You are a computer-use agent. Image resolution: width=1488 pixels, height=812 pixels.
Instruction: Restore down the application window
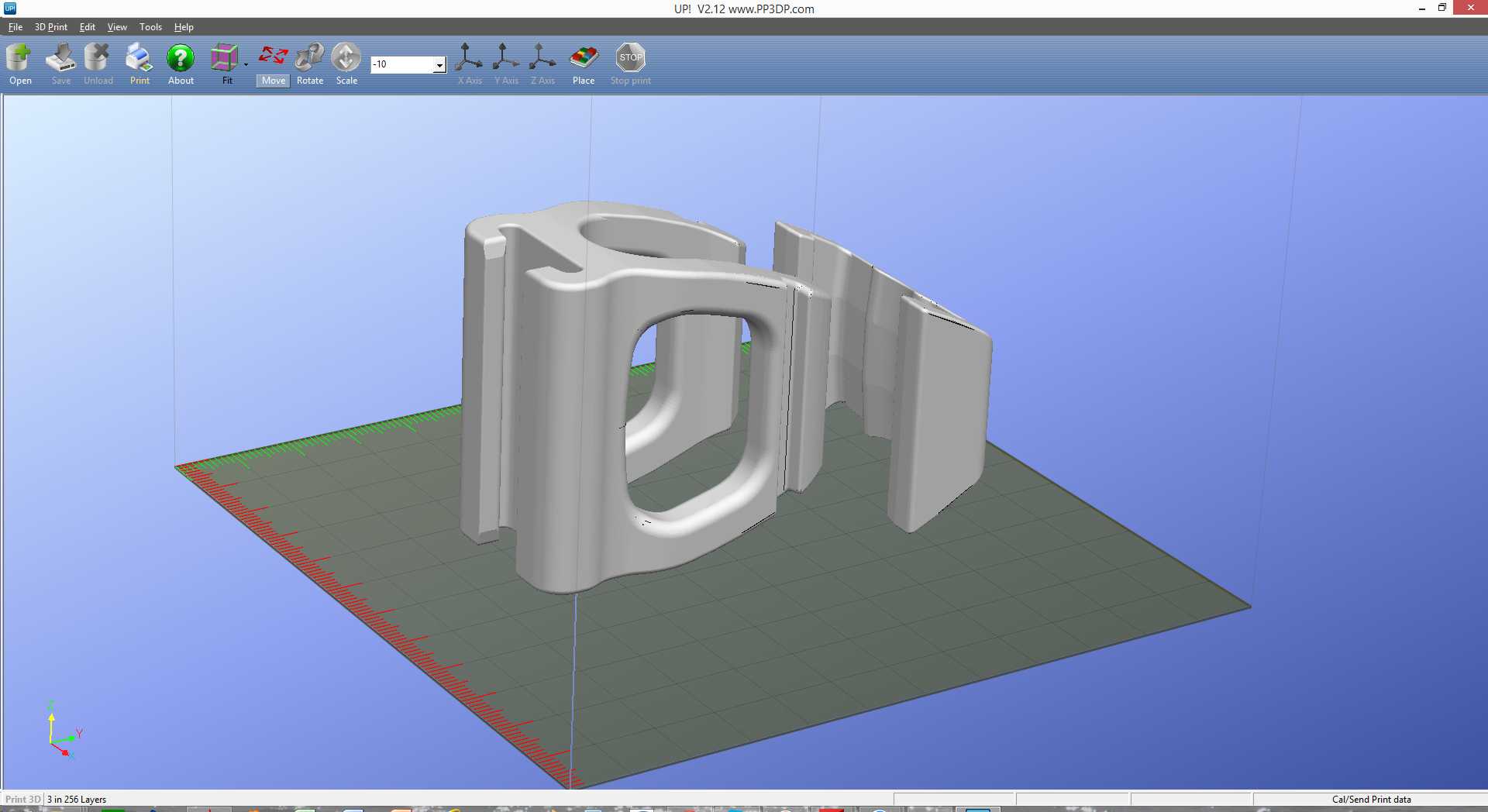point(1442,8)
